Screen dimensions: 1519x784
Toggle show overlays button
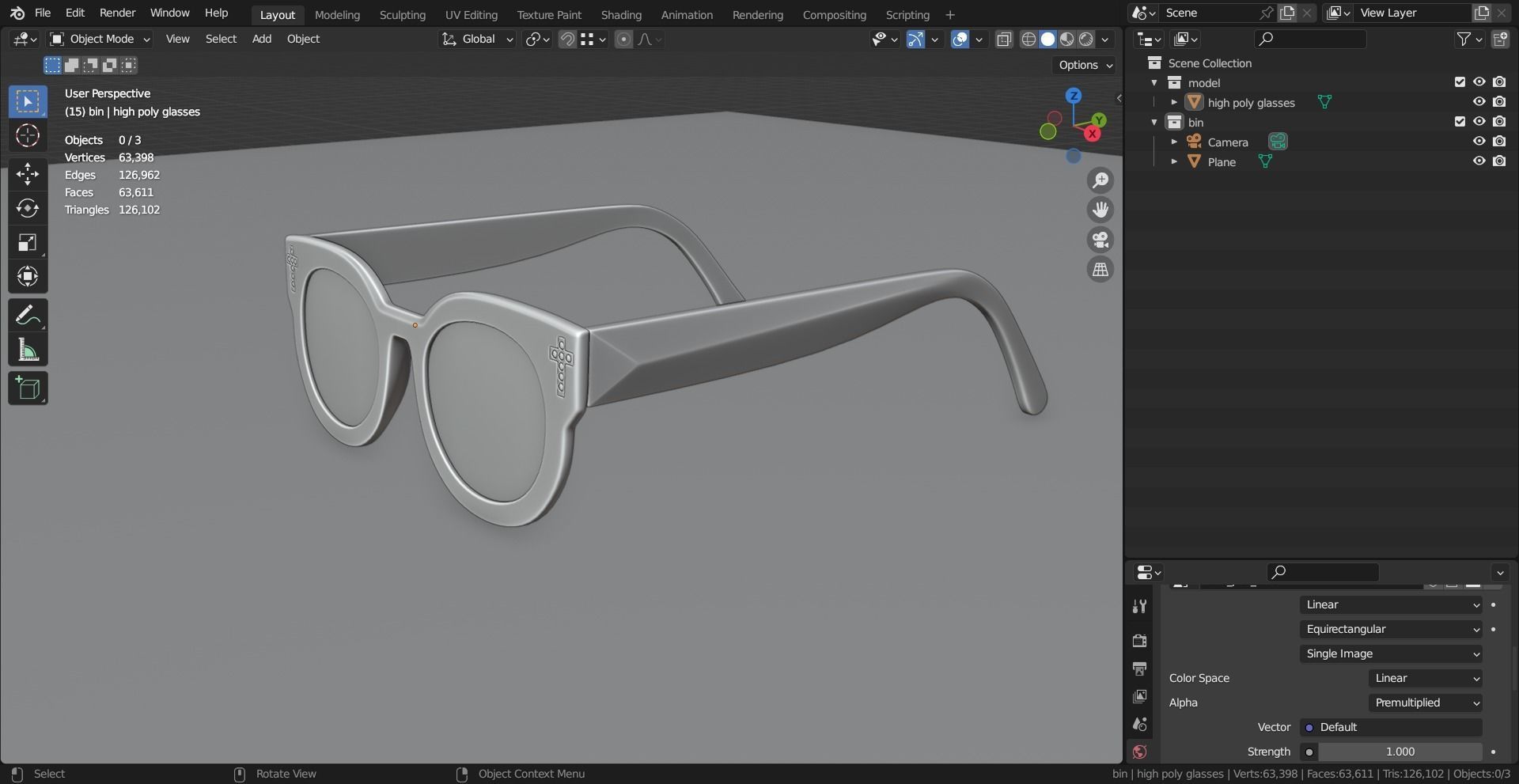tap(960, 40)
